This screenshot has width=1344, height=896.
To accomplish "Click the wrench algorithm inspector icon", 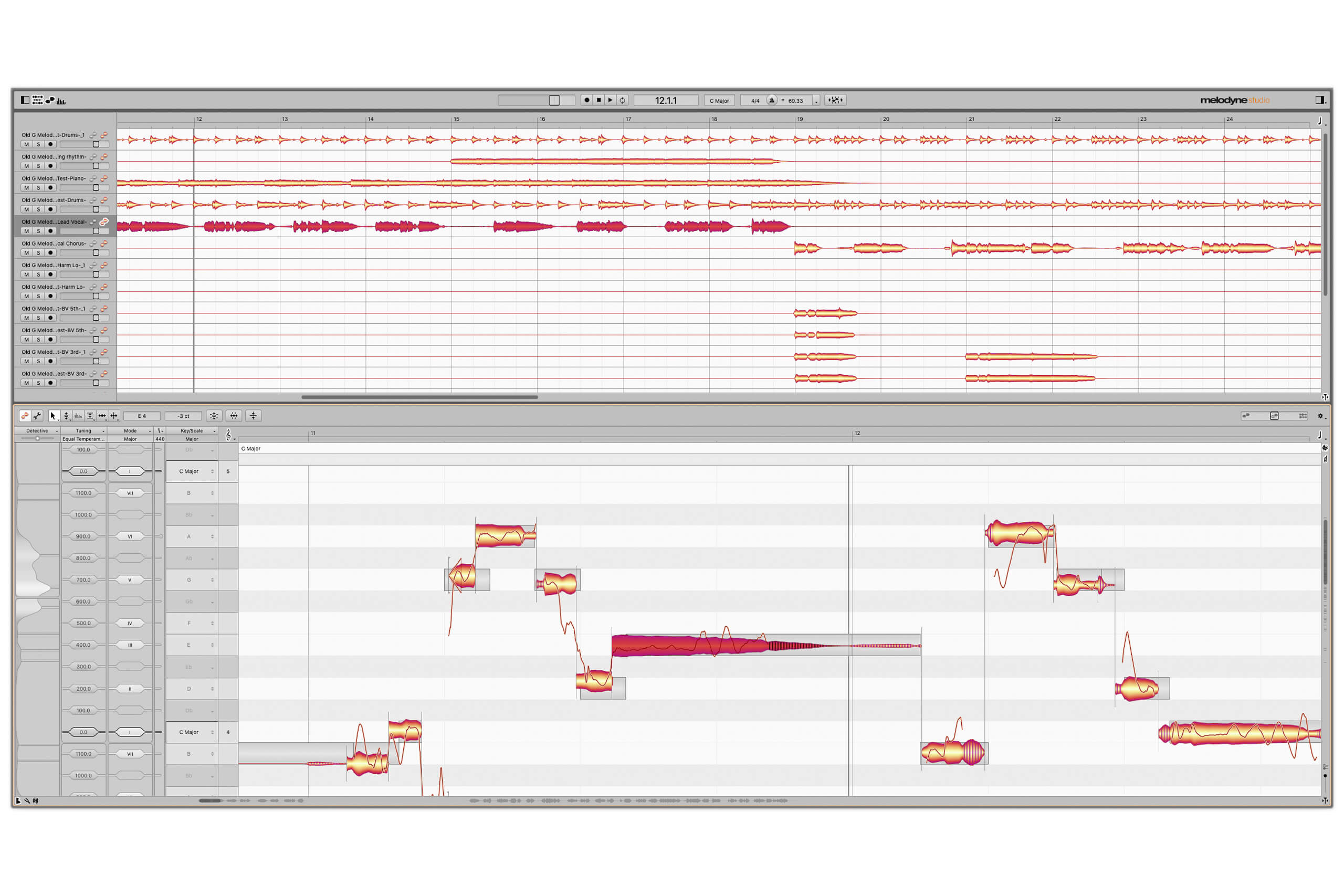I will (38, 417).
